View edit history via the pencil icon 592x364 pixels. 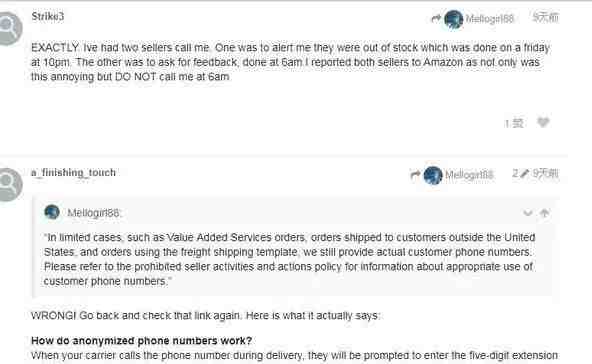(x=521, y=173)
